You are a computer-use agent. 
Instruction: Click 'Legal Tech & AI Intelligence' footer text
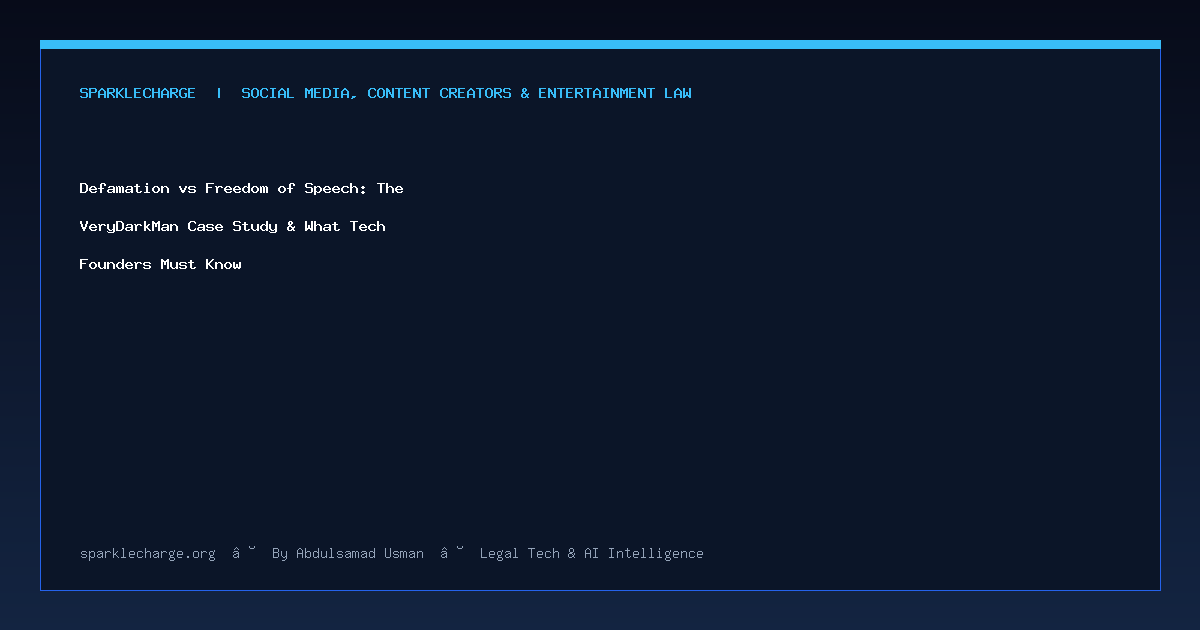tap(592, 553)
